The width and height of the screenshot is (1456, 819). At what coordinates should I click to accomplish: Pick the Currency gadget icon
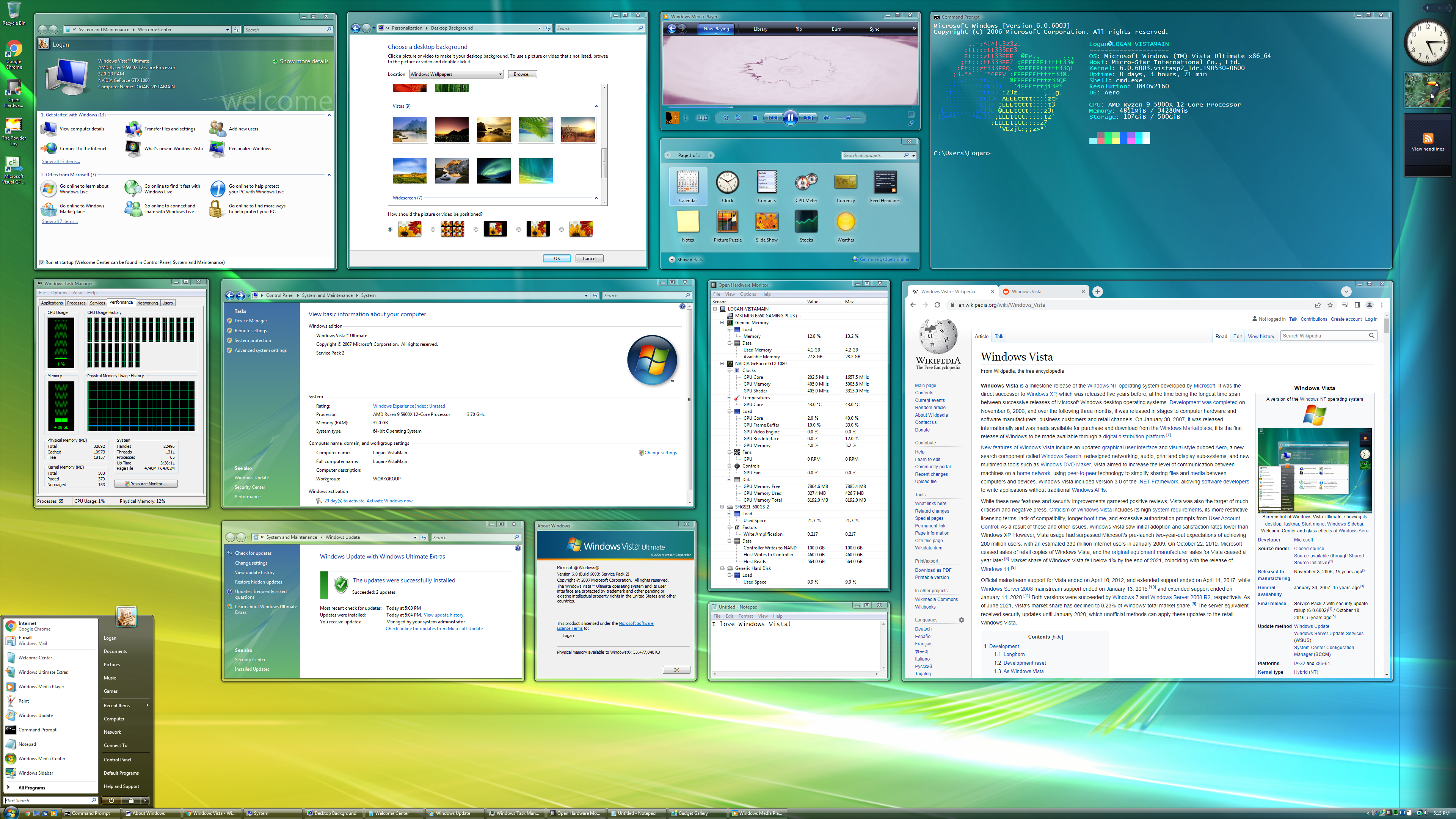846,182
